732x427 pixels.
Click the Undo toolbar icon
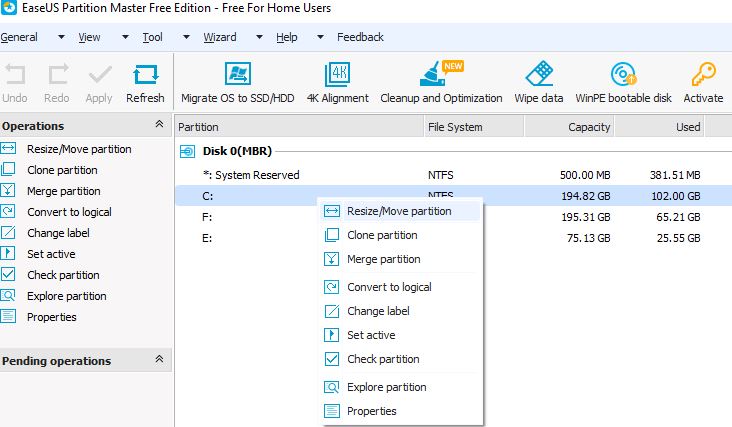coord(15,75)
